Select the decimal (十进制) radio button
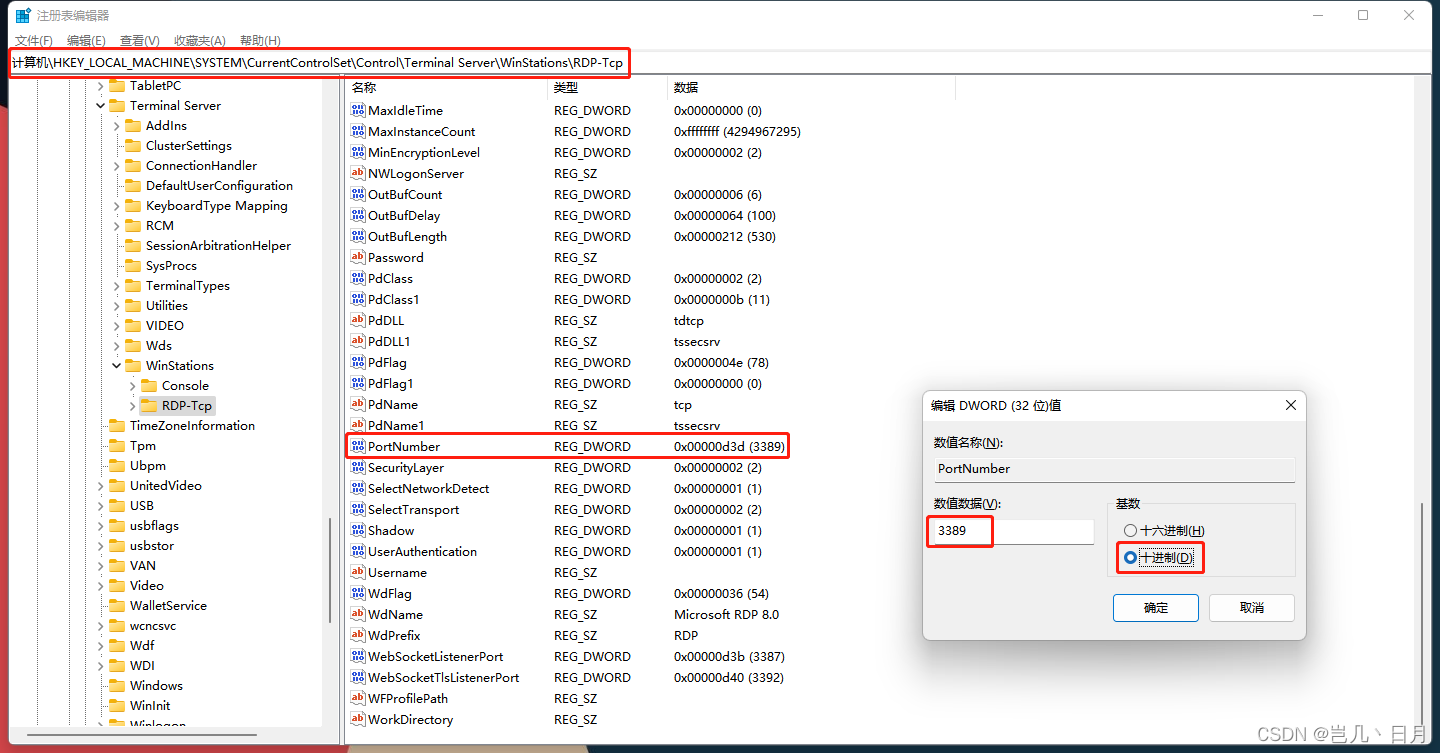This screenshot has width=1440, height=753. pyautogui.click(x=1130, y=557)
